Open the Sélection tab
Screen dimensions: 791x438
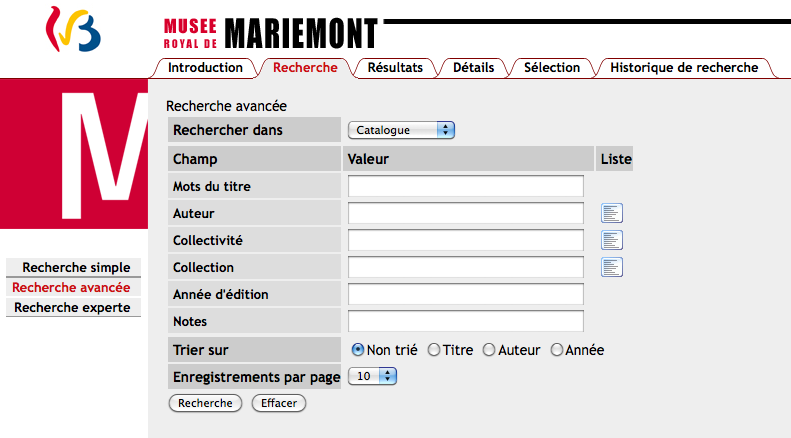coord(552,68)
